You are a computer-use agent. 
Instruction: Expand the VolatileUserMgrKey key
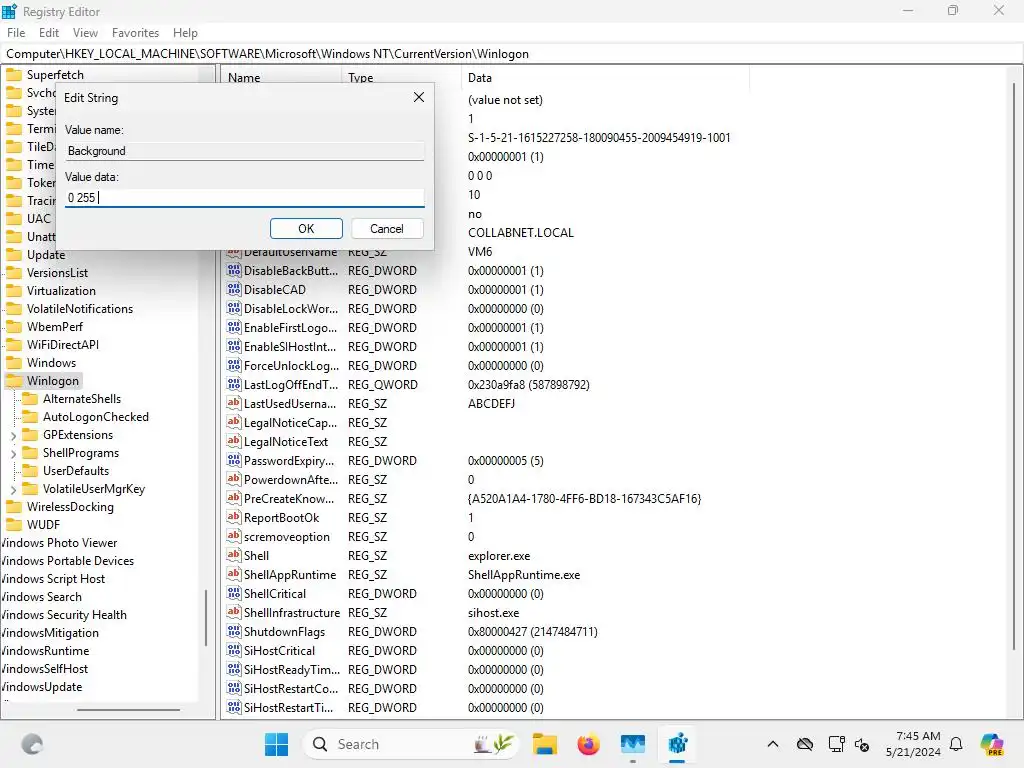pyautogui.click(x=14, y=489)
